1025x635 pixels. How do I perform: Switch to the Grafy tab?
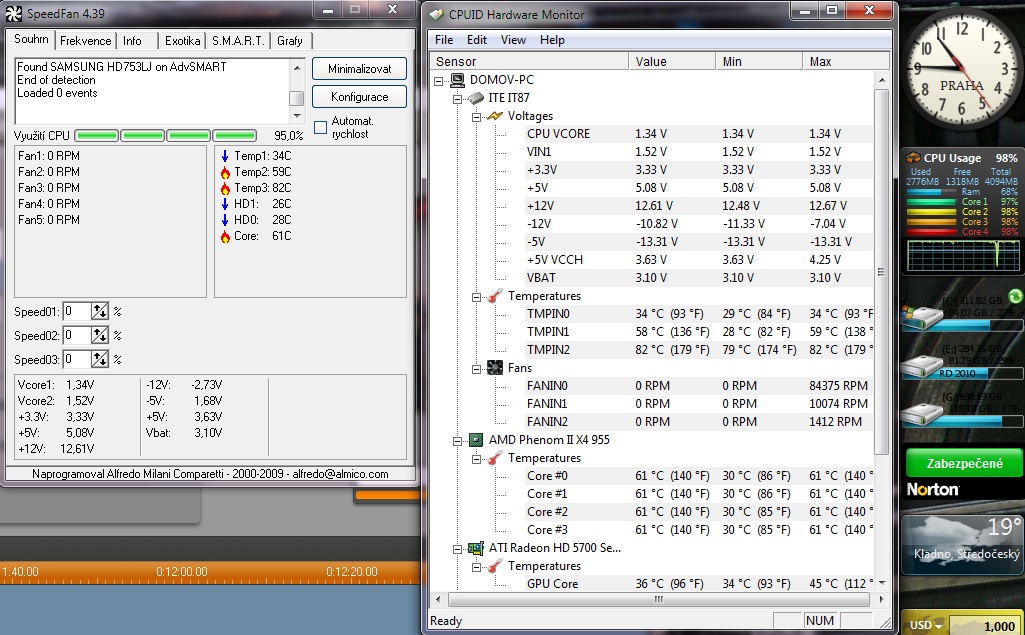coord(290,41)
